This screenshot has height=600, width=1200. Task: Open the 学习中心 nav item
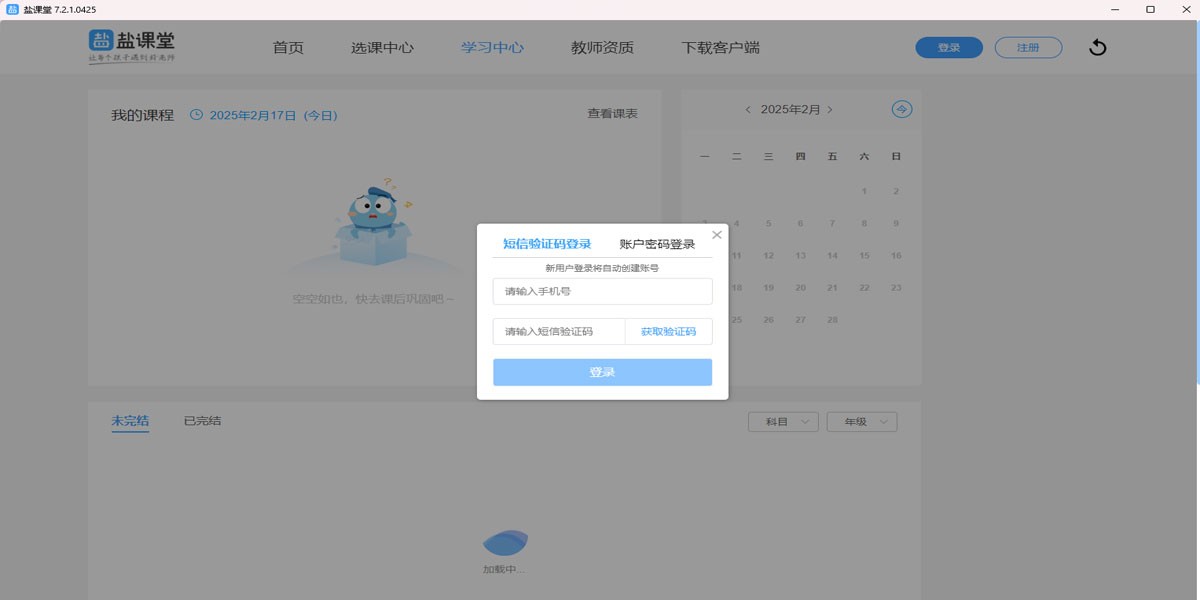click(x=492, y=47)
